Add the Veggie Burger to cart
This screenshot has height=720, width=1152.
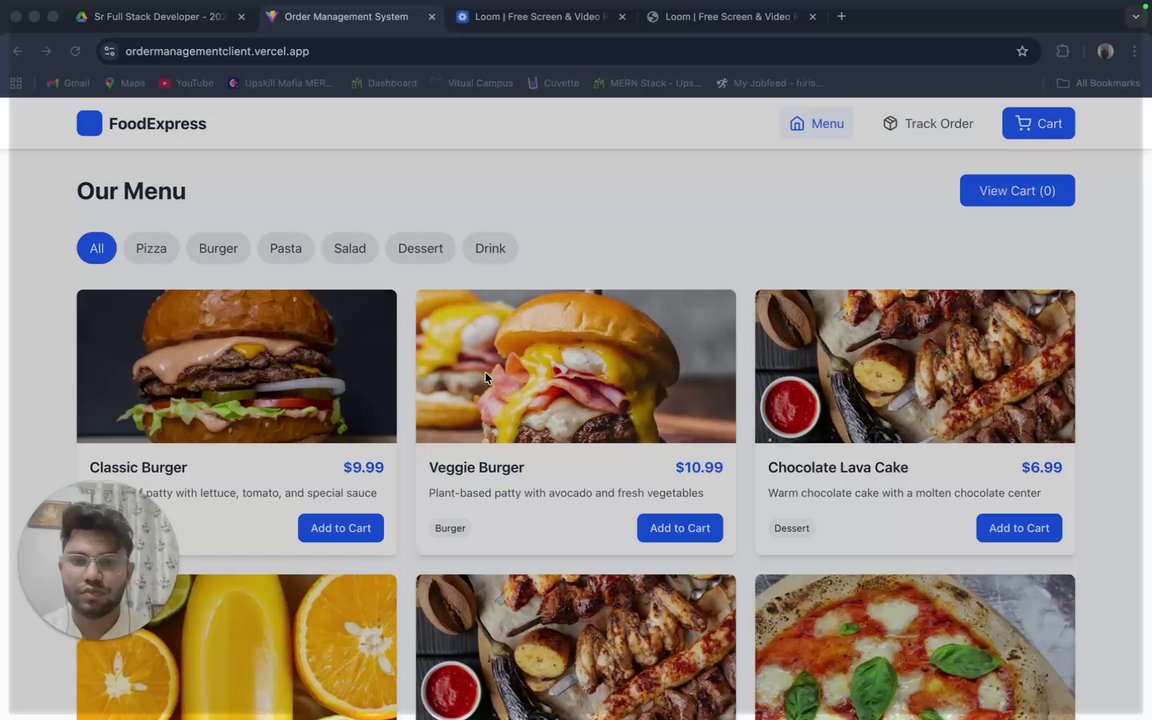coord(680,528)
